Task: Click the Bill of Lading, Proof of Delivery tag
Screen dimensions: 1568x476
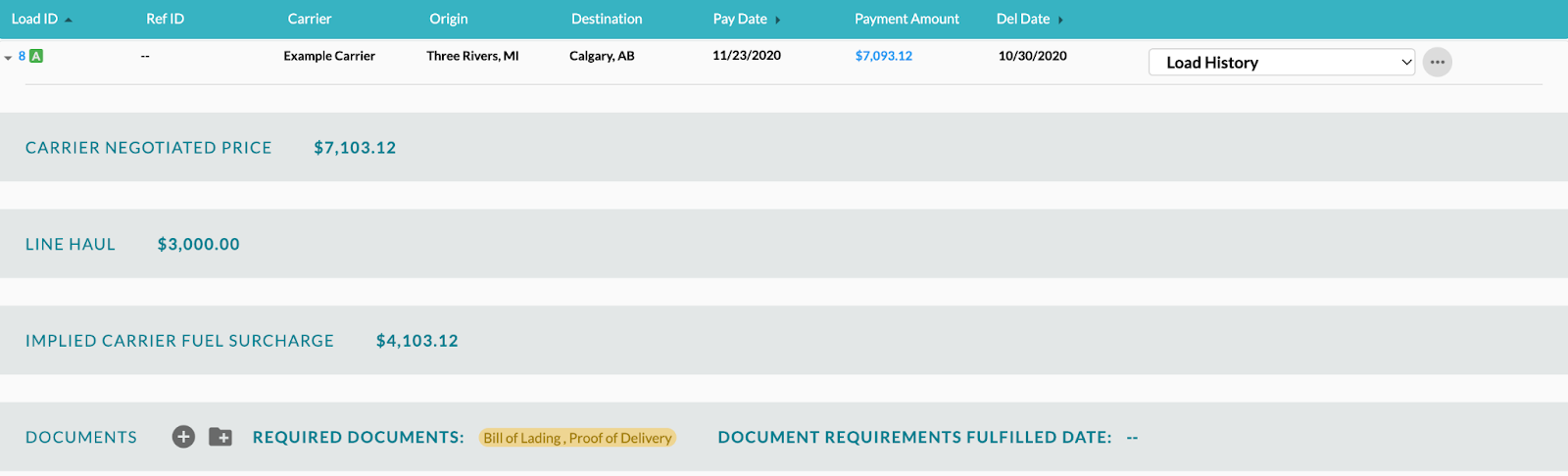Action: pos(578,438)
